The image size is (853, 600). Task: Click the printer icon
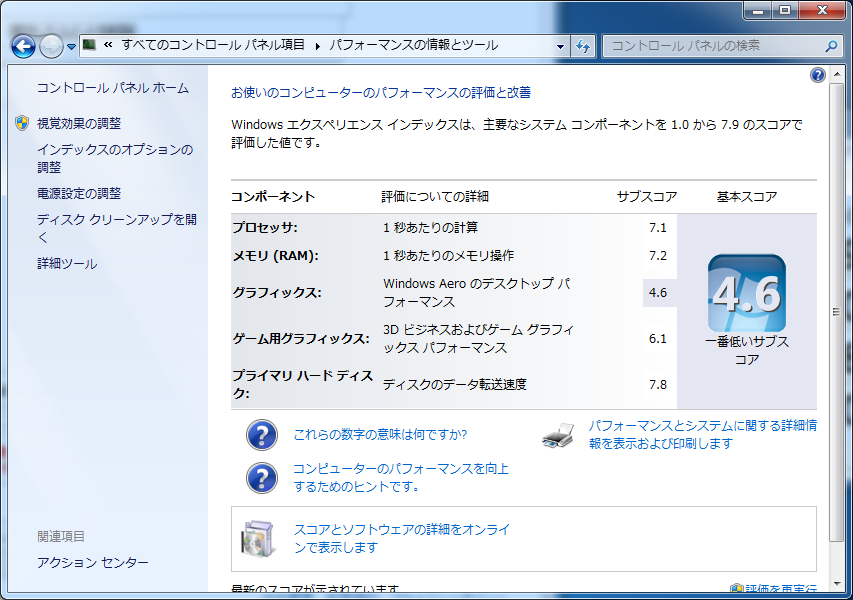click(x=558, y=435)
